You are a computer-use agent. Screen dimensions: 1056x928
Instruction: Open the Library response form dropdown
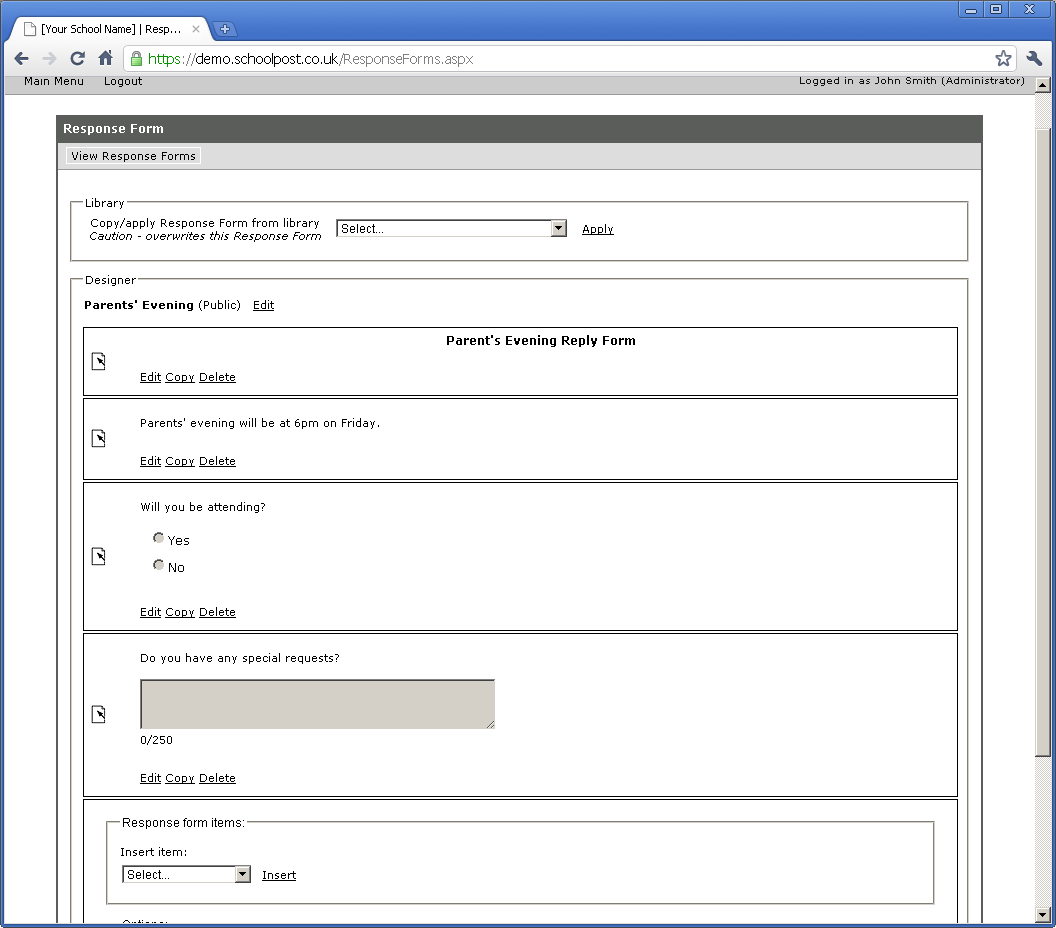coord(558,228)
